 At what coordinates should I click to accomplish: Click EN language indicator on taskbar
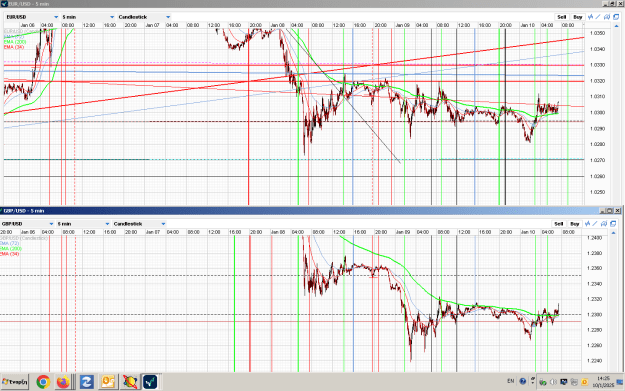pos(511,381)
